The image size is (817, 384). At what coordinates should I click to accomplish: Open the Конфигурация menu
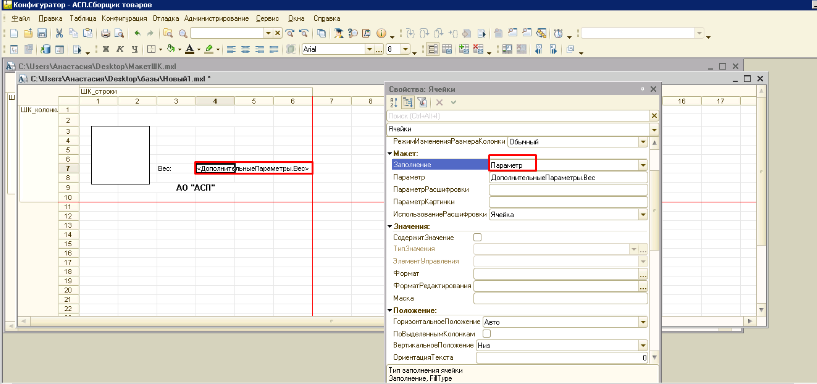[125, 18]
